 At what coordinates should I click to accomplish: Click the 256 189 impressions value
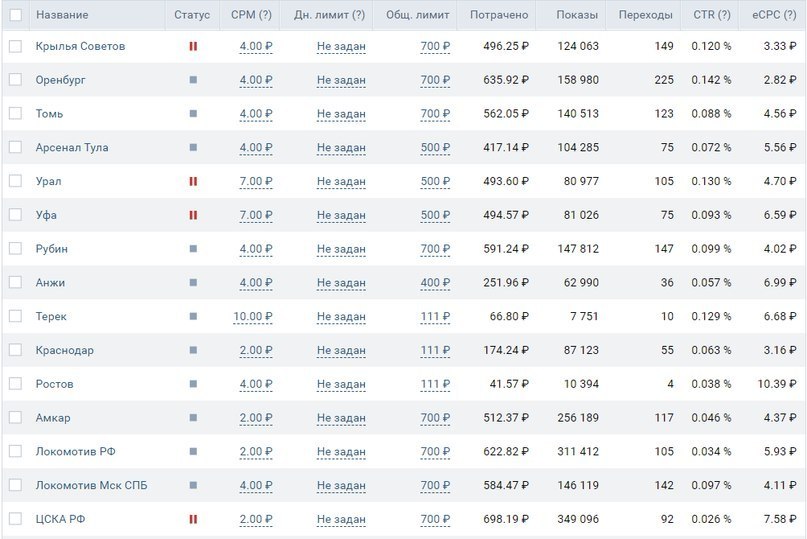coord(578,418)
